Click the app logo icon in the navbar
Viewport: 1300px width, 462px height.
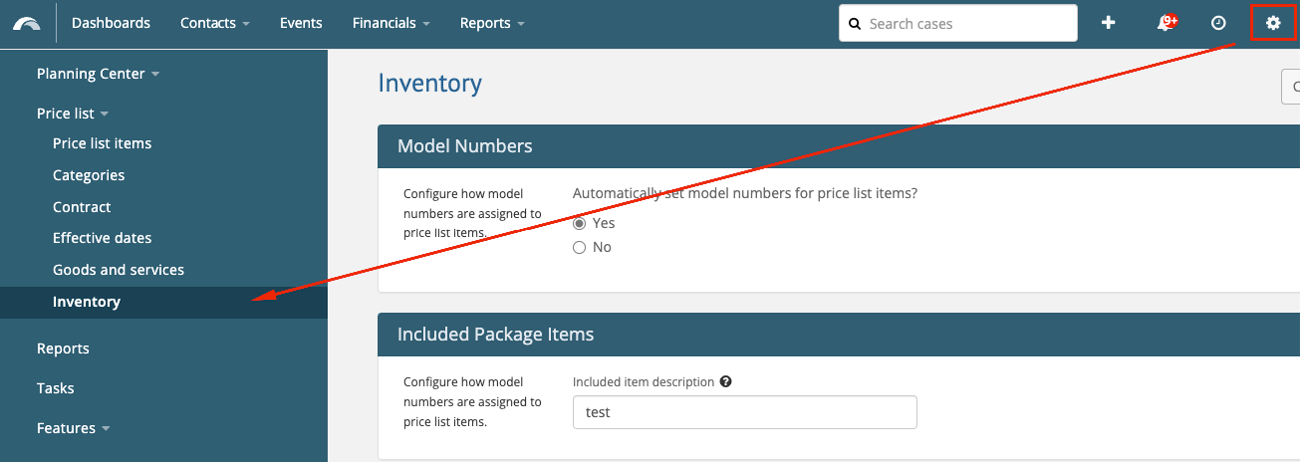[27, 23]
